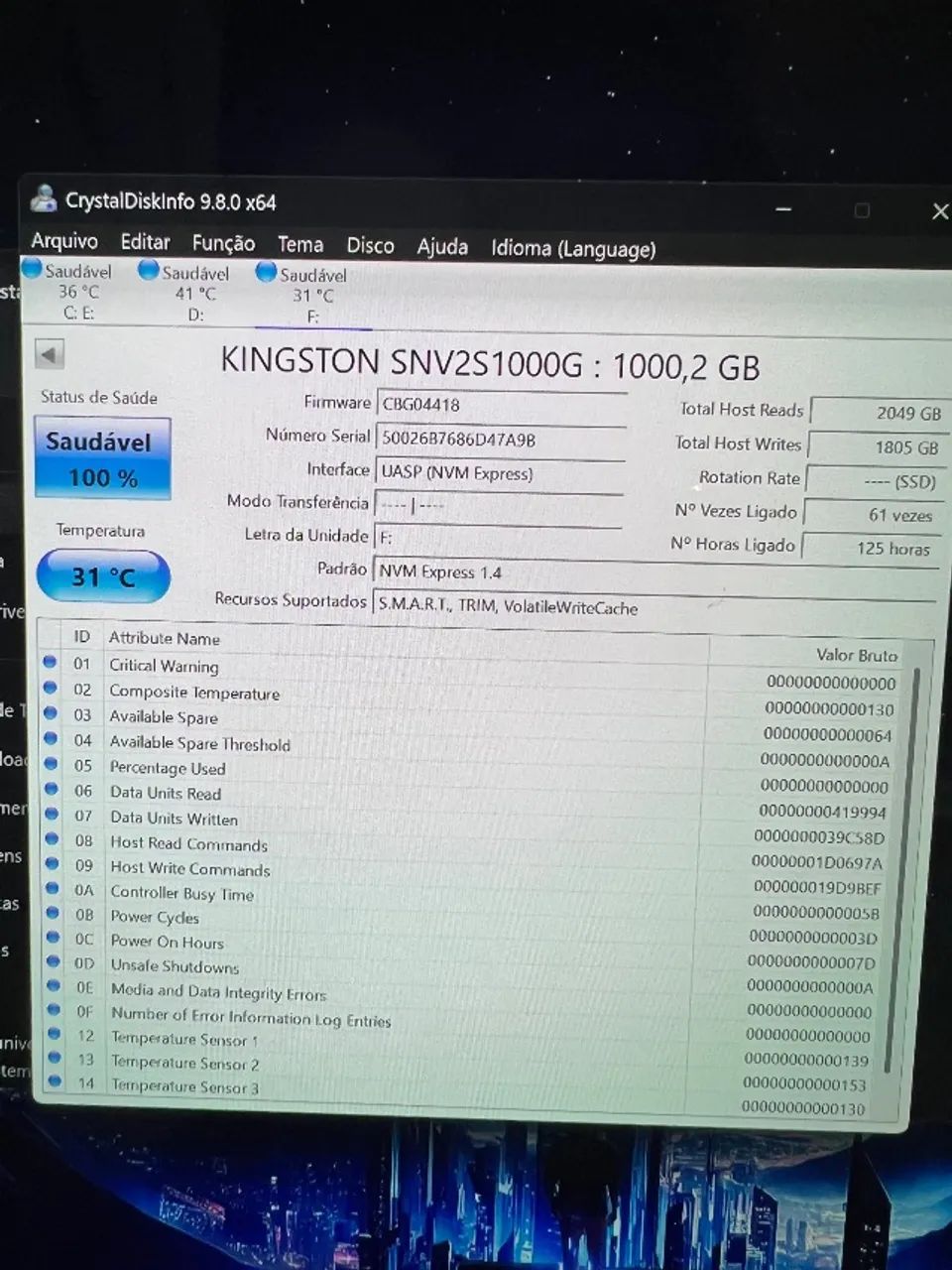Click the blue status dot for Controller Busy Time
Viewport: 952px width, 1270px height.
click(x=54, y=889)
